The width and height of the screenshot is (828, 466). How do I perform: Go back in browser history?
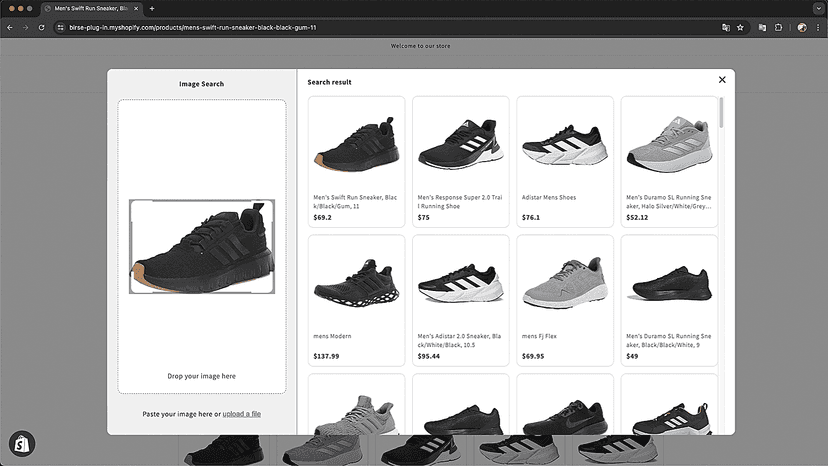[x=10, y=27]
